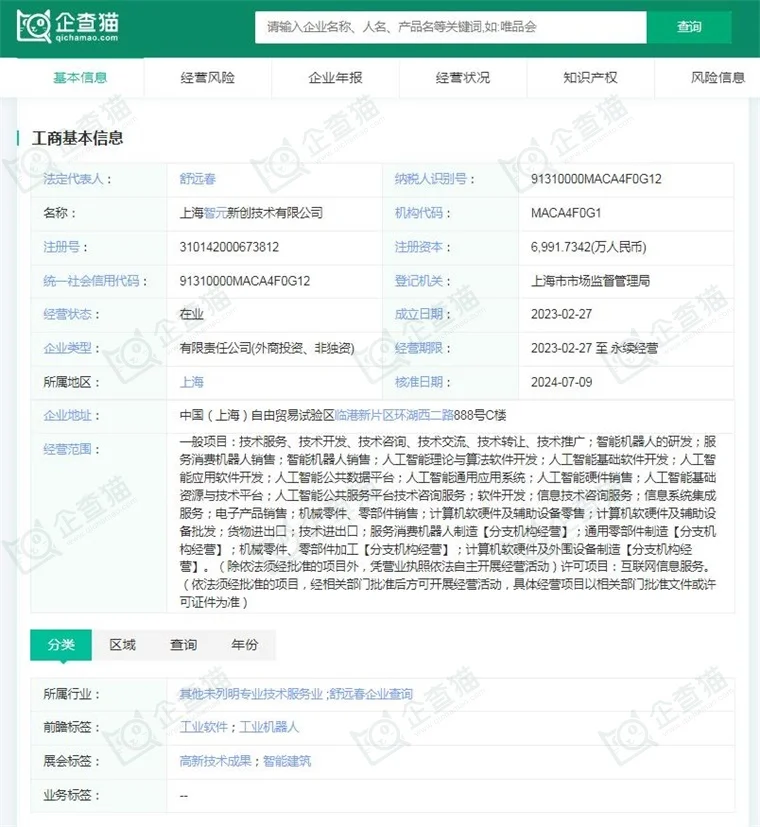The height and width of the screenshot is (827, 760).
Task: Click the organization code MACA4F0G1
Action: pyautogui.click(x=566, y=213)
